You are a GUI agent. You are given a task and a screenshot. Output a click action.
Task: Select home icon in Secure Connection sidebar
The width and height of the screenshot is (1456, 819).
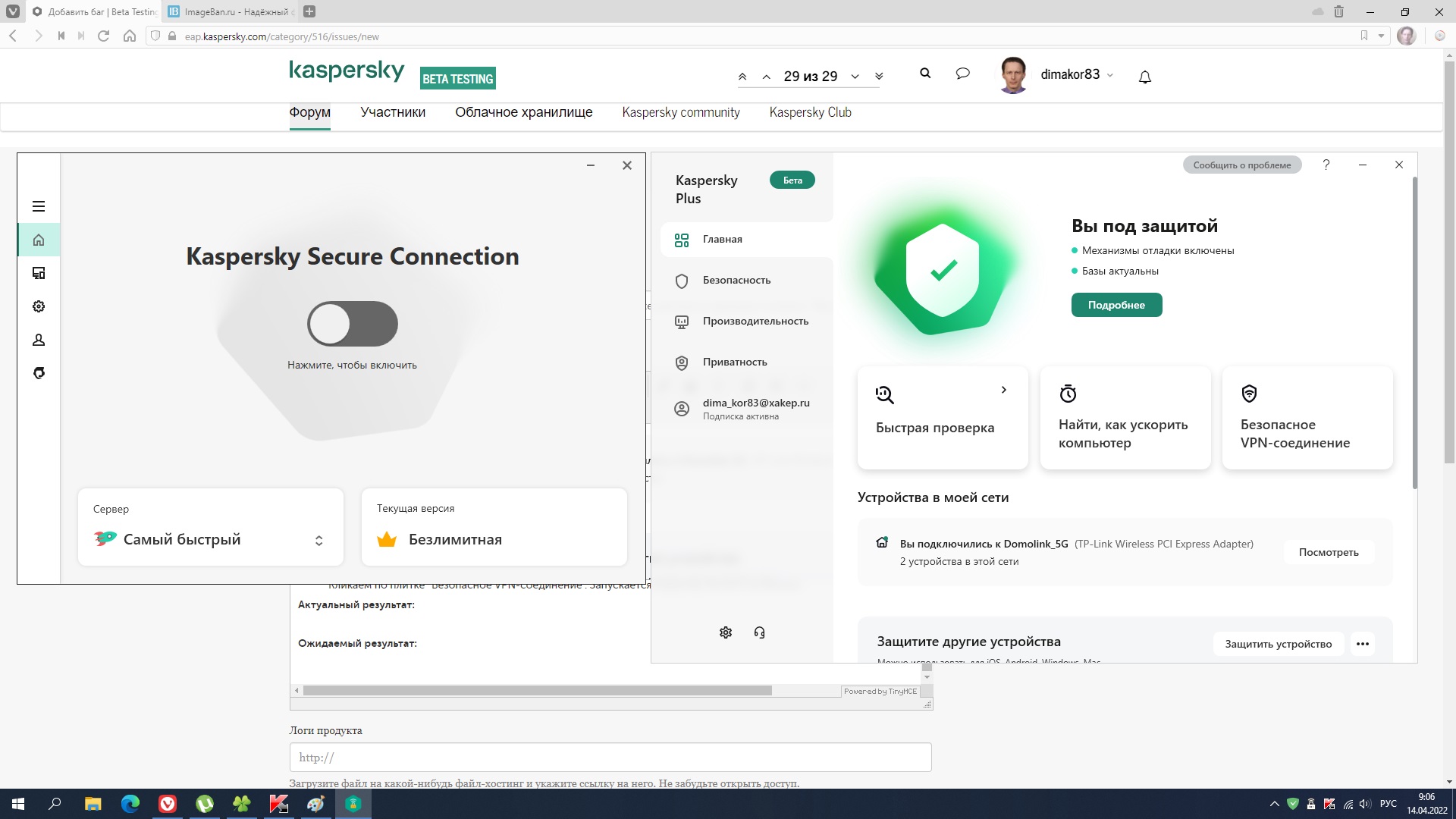(39, 240)
